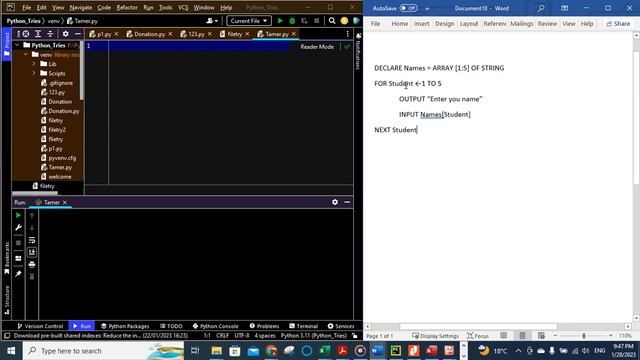Viewport: 640px width, 360px height.
Task: Select Word Print Layout view button
Action: [522, 336]
